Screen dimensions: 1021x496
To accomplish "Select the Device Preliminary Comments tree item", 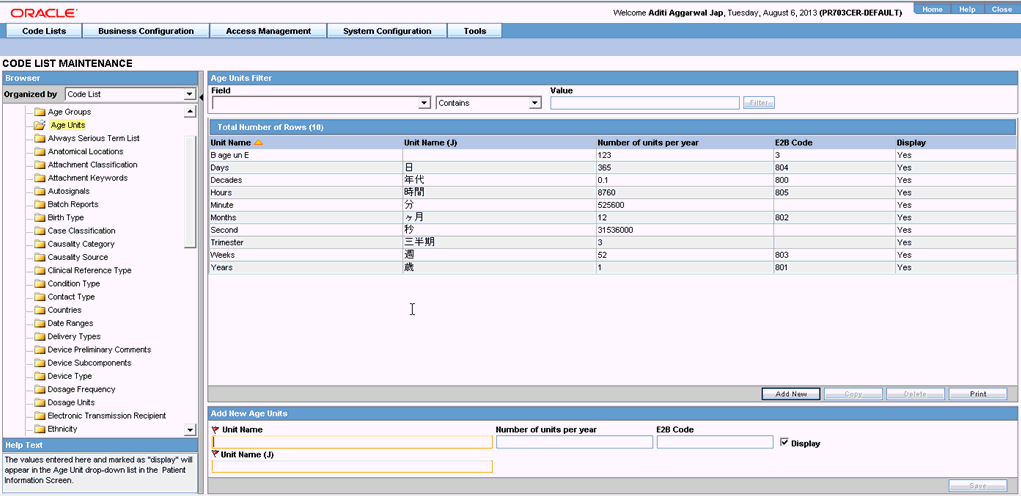I will [99, 350].
